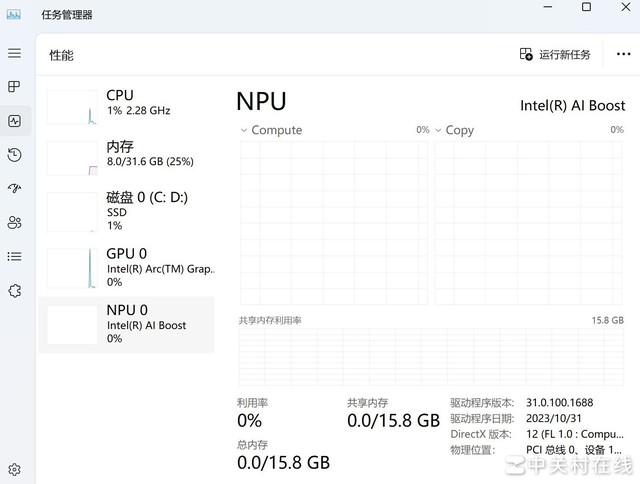Click the NPU 0 mini graph thumbnail
640x484 pixels.
coord(72,325)
